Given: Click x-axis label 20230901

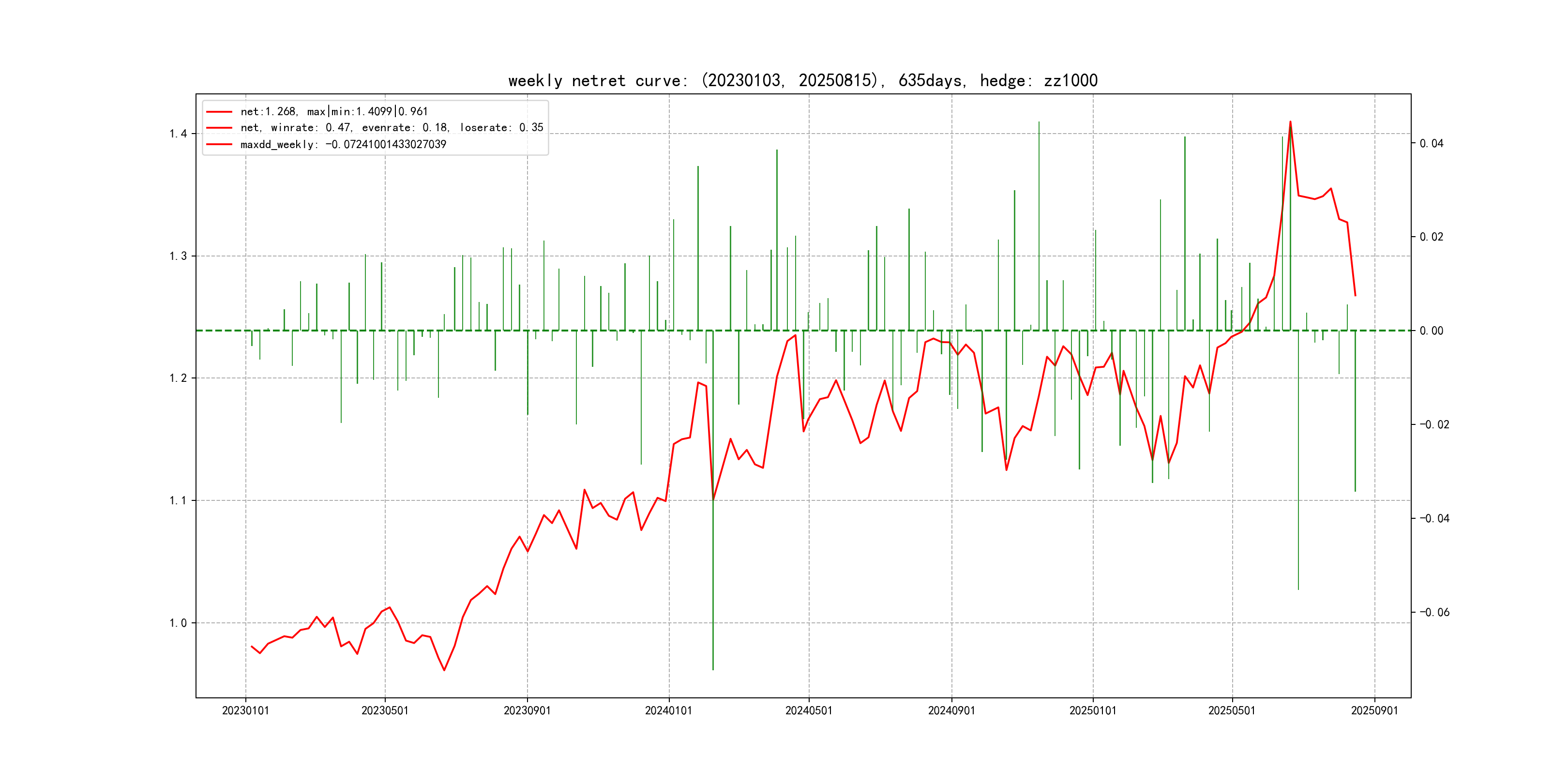Looking at the screenshot, I should pos(527,711).
